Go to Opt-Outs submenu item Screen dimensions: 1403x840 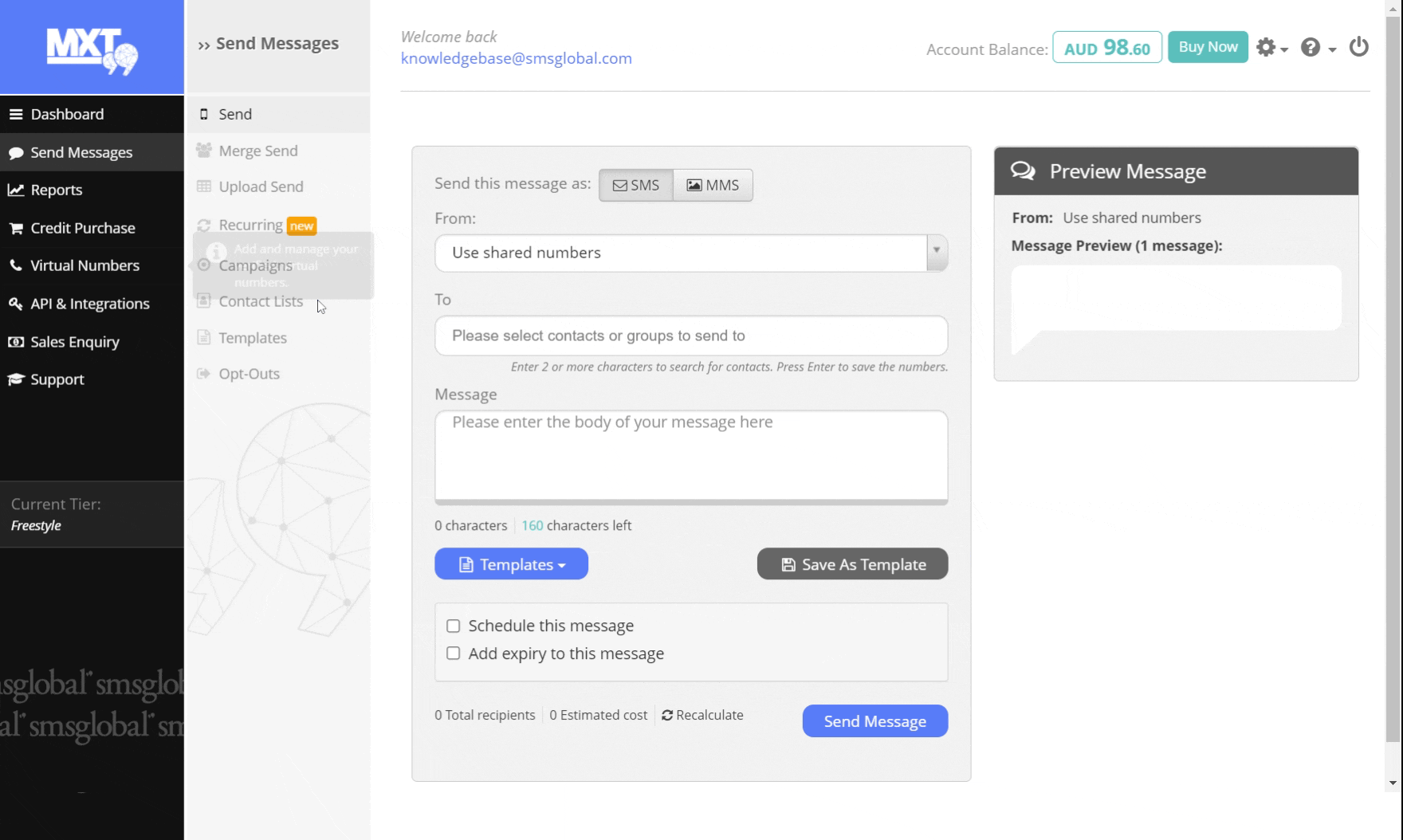pos(249,374)
